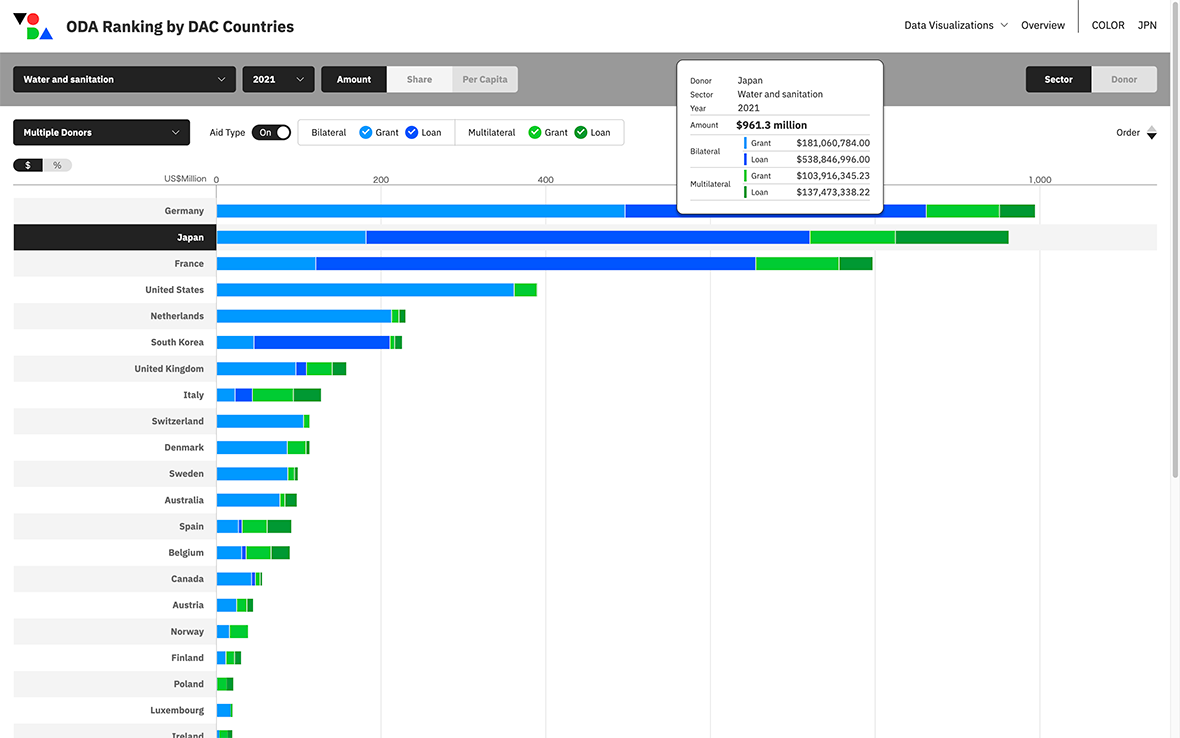Uncheck the Multilateral Loan checkbox

(580, 132)
